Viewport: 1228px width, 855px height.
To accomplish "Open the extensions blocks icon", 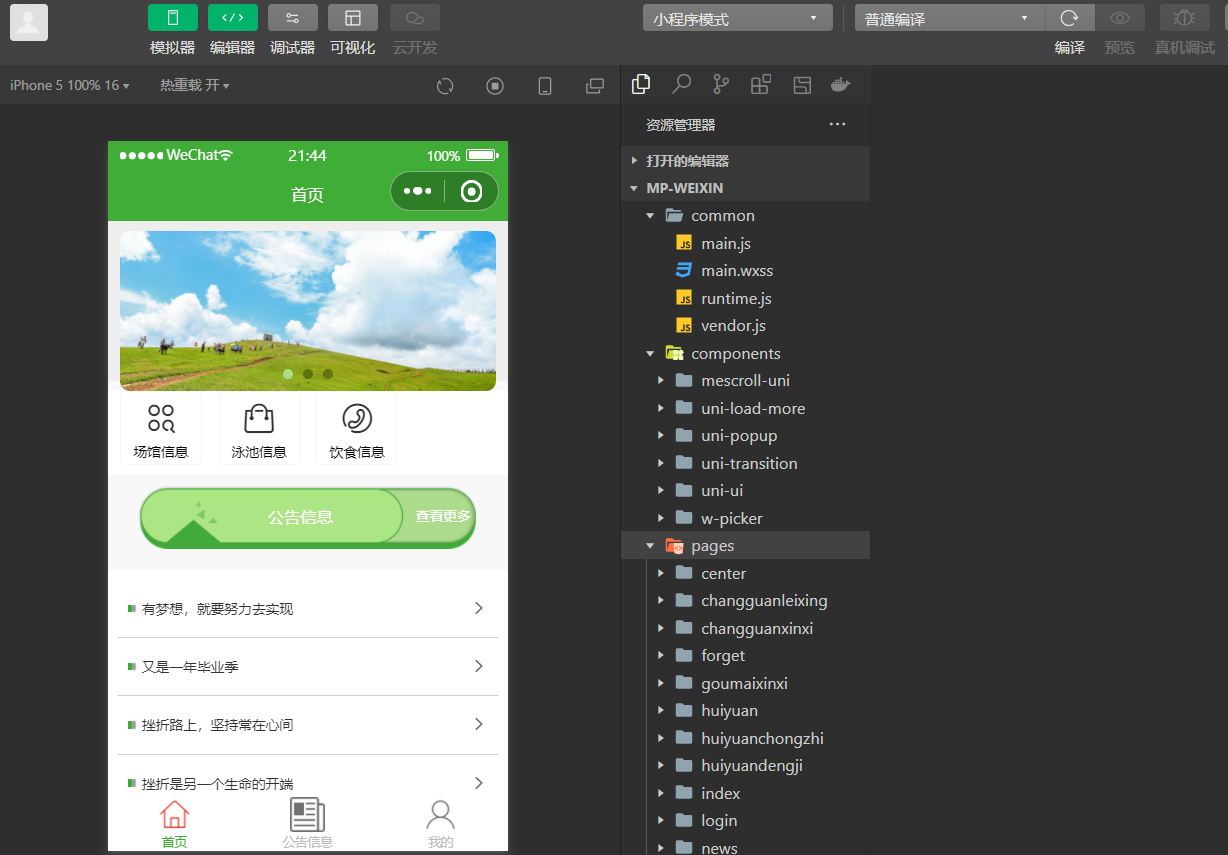I will (761, 85).
